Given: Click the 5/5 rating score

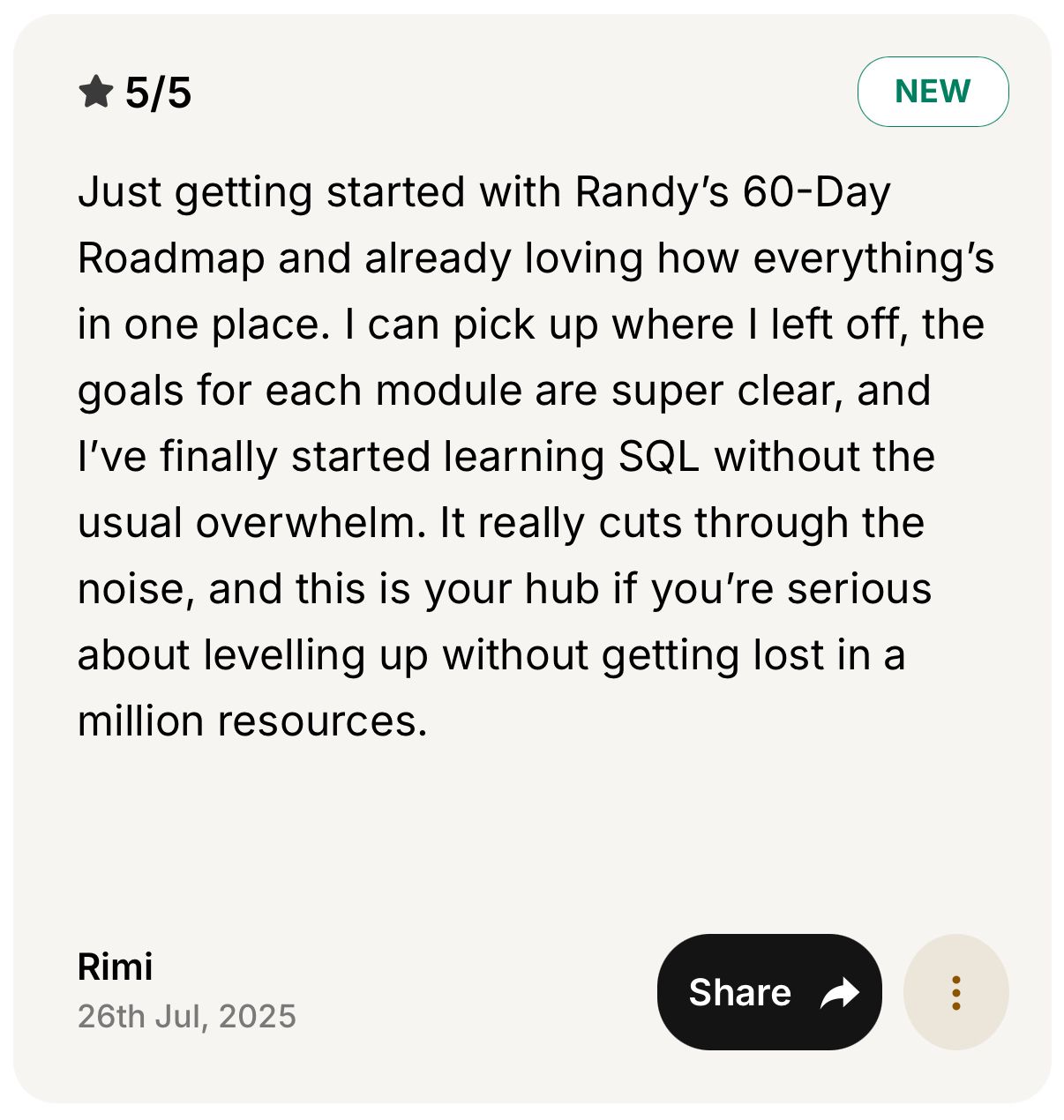Looking at the screenshot, I should click(x=158, y=93).
